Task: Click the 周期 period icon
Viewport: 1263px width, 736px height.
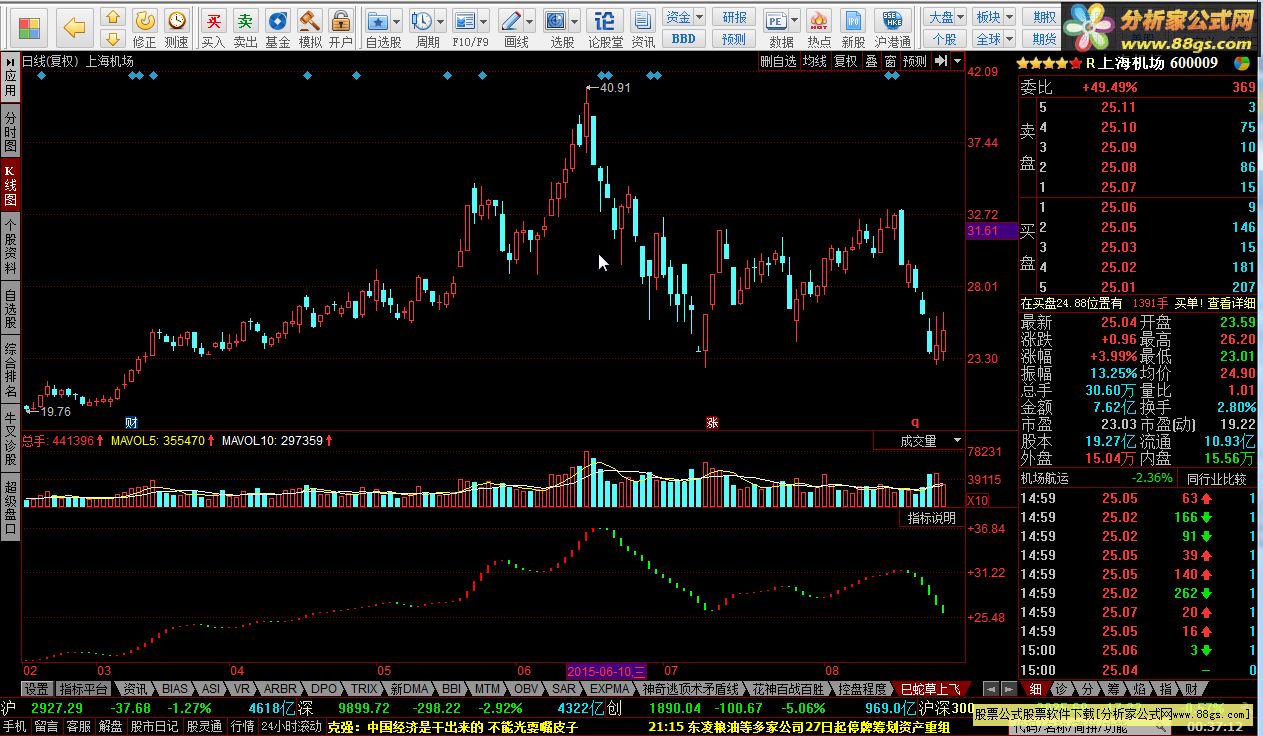Action: tap(421, 20)
